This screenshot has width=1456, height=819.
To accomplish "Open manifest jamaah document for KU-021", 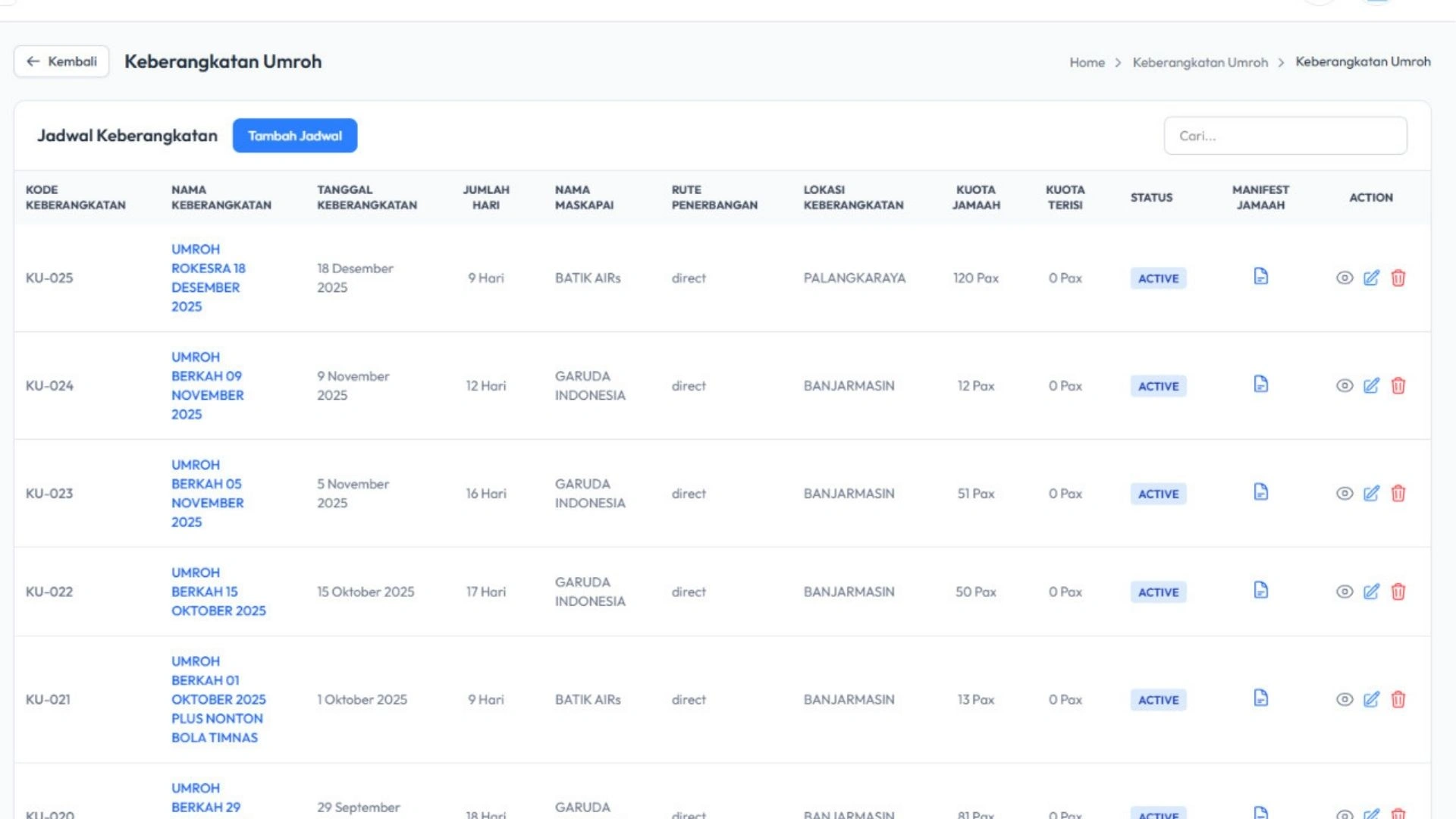I will point(1260,698).
